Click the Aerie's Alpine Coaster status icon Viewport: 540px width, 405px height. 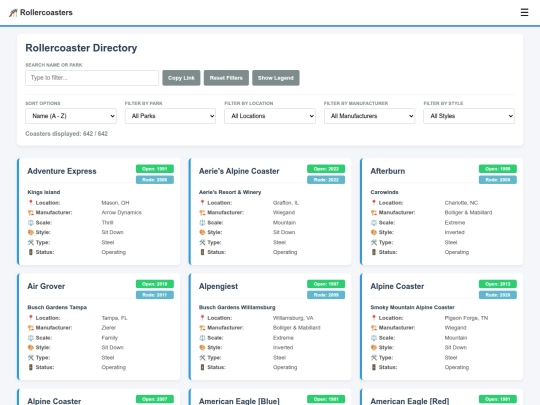tap(202, 252)
